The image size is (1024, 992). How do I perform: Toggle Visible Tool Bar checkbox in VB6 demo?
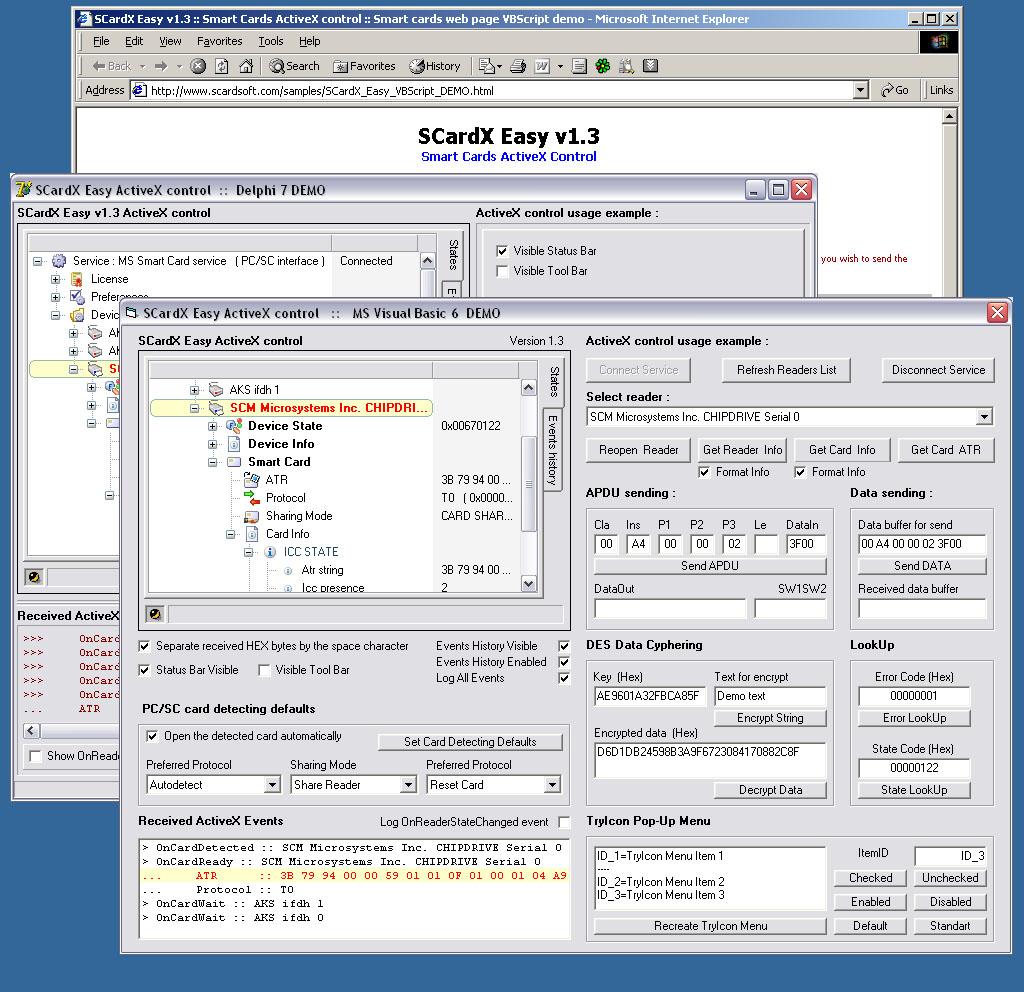(x=264, y=670)
